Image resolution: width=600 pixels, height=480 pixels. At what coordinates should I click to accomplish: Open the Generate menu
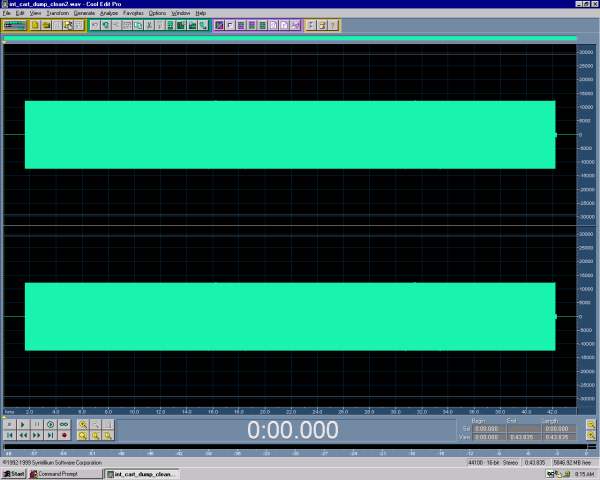click(x=84, y=13)
